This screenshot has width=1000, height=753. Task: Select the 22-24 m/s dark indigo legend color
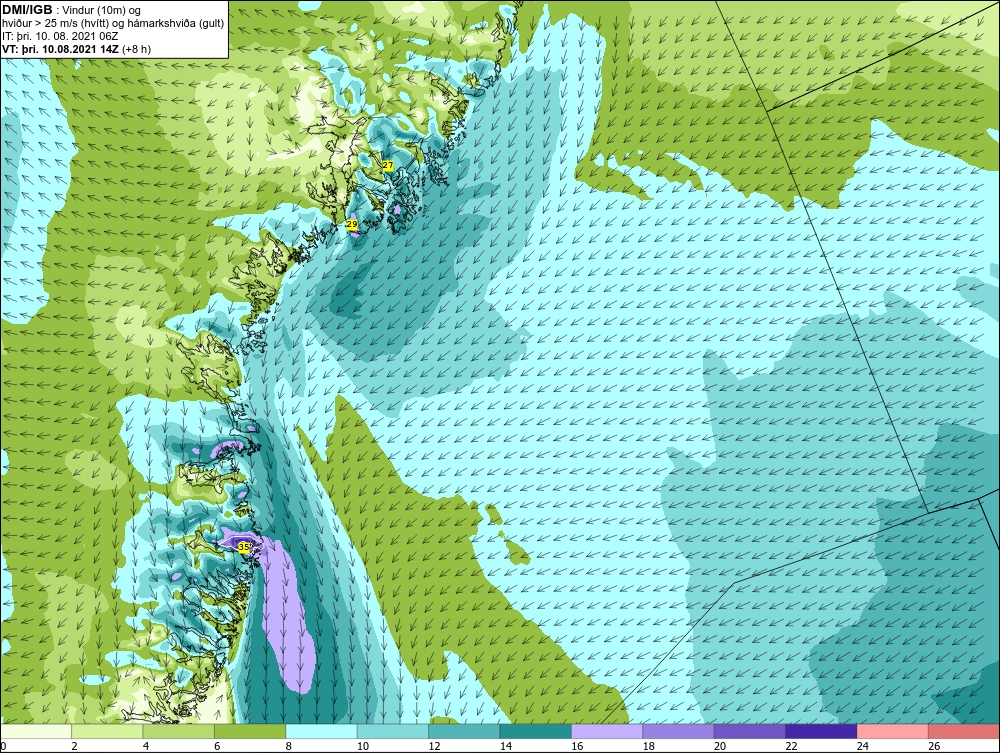[821, 731]
